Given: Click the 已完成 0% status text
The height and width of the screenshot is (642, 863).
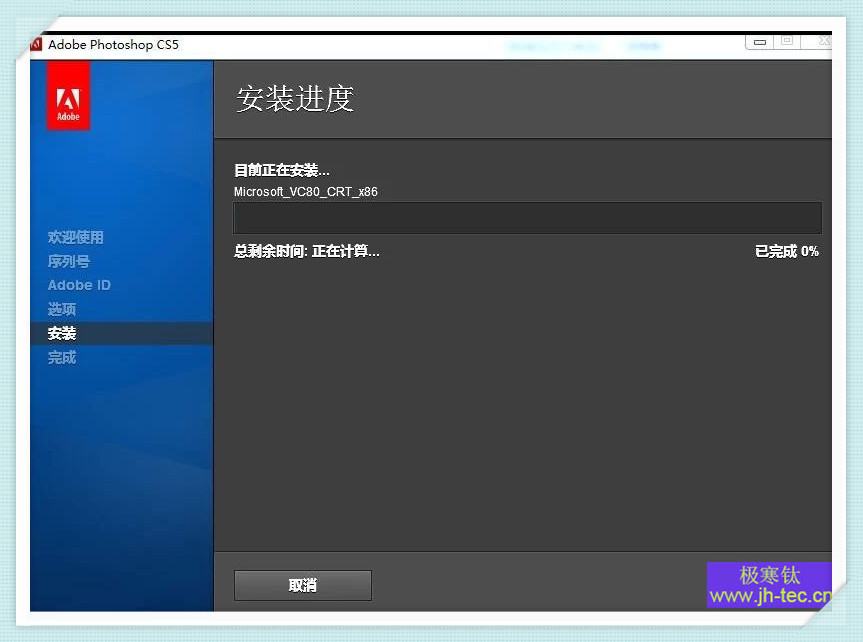Looking at the screenshot, I should (x=786, y=252).
